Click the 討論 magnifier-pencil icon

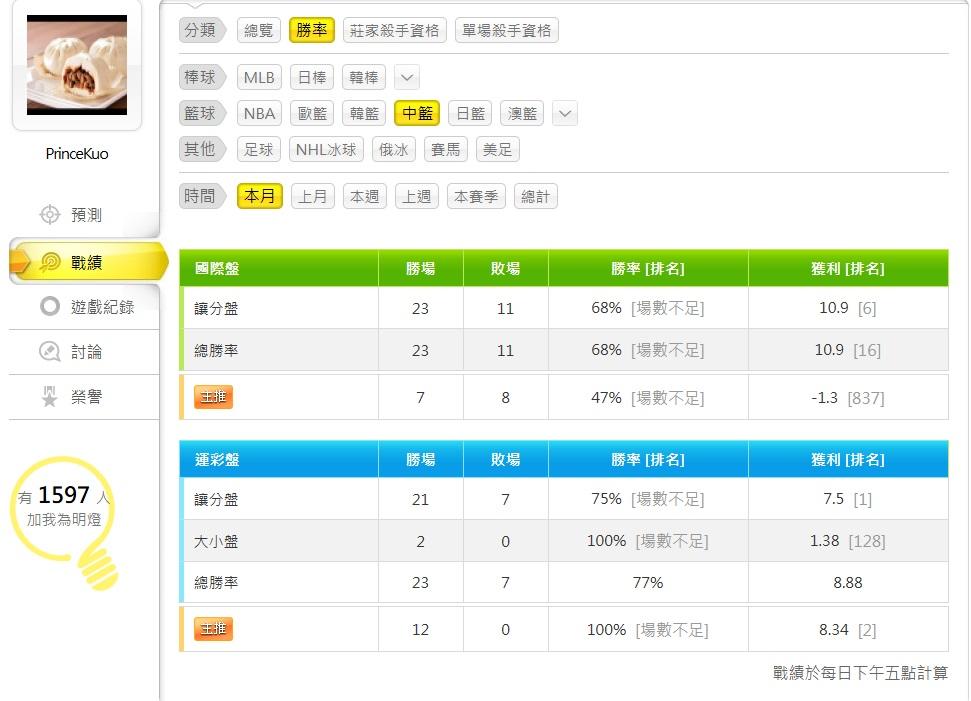(50, 351)
